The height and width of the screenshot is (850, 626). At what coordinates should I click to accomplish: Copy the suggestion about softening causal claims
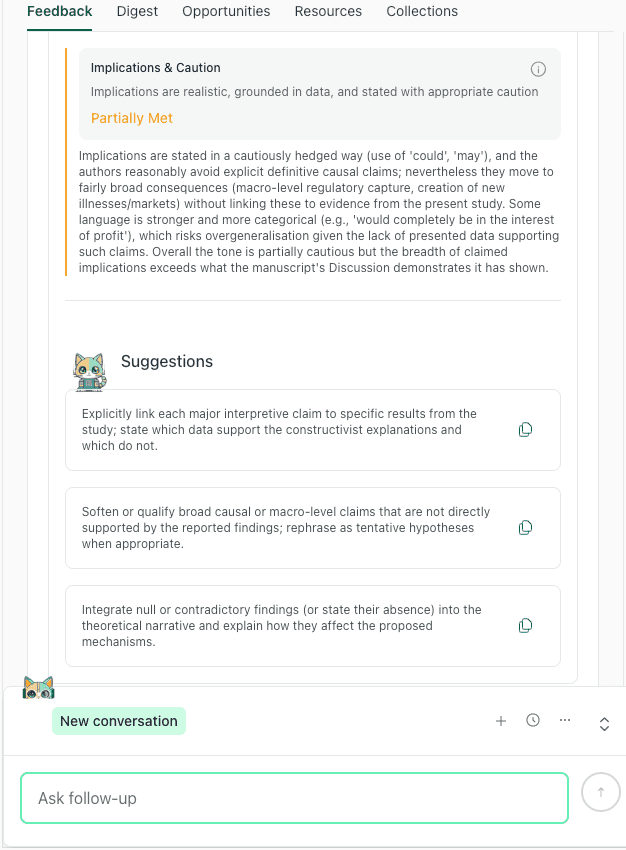(x=525, y=527)
